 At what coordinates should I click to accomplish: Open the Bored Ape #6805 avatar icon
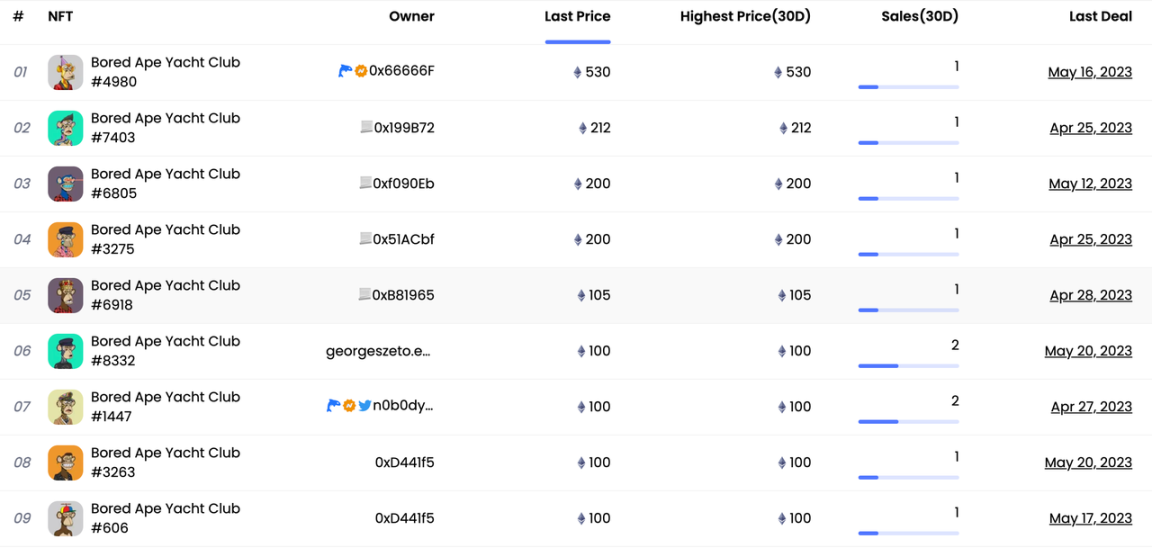coord(65,184)
